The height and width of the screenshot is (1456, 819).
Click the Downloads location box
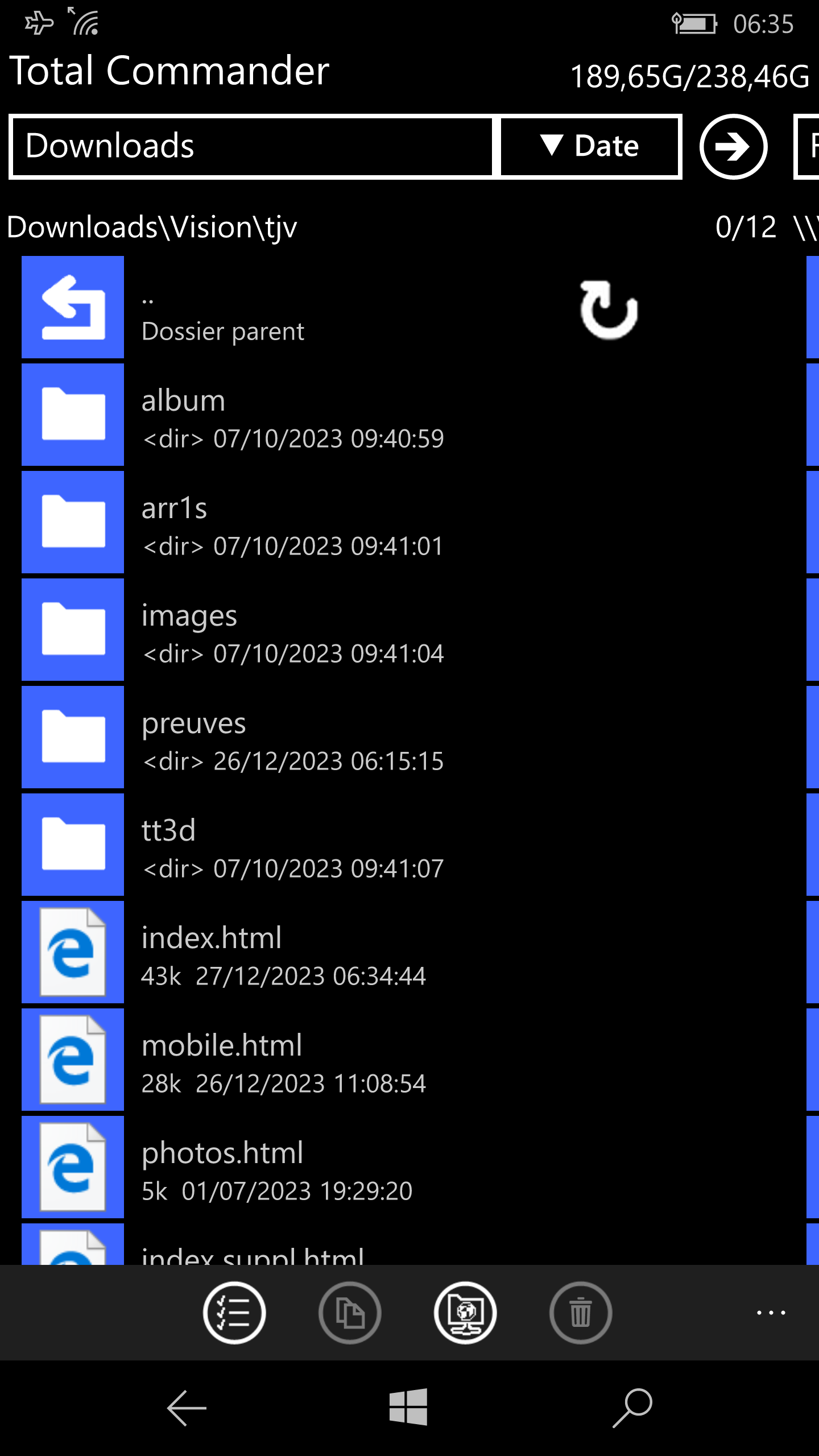[x=251, y=147]
